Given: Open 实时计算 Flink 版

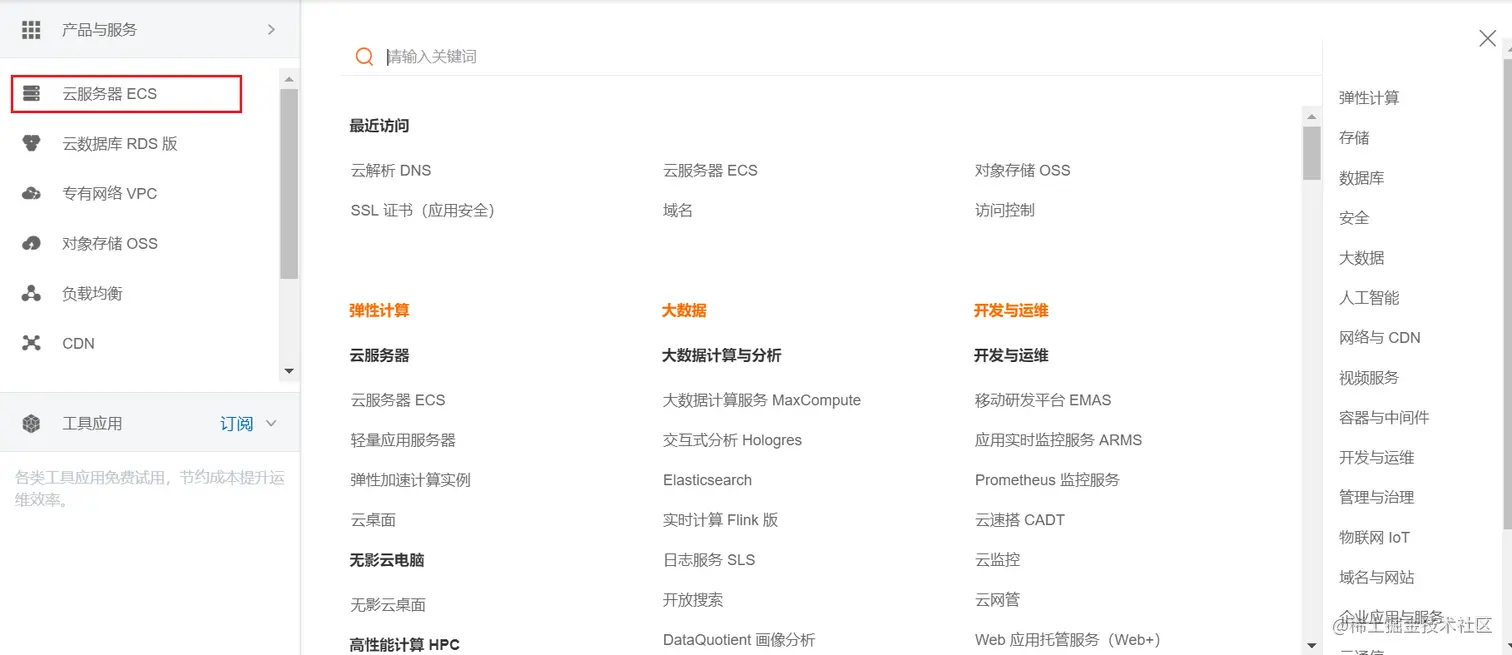Looking at the screenshot, I should [720, 521].
